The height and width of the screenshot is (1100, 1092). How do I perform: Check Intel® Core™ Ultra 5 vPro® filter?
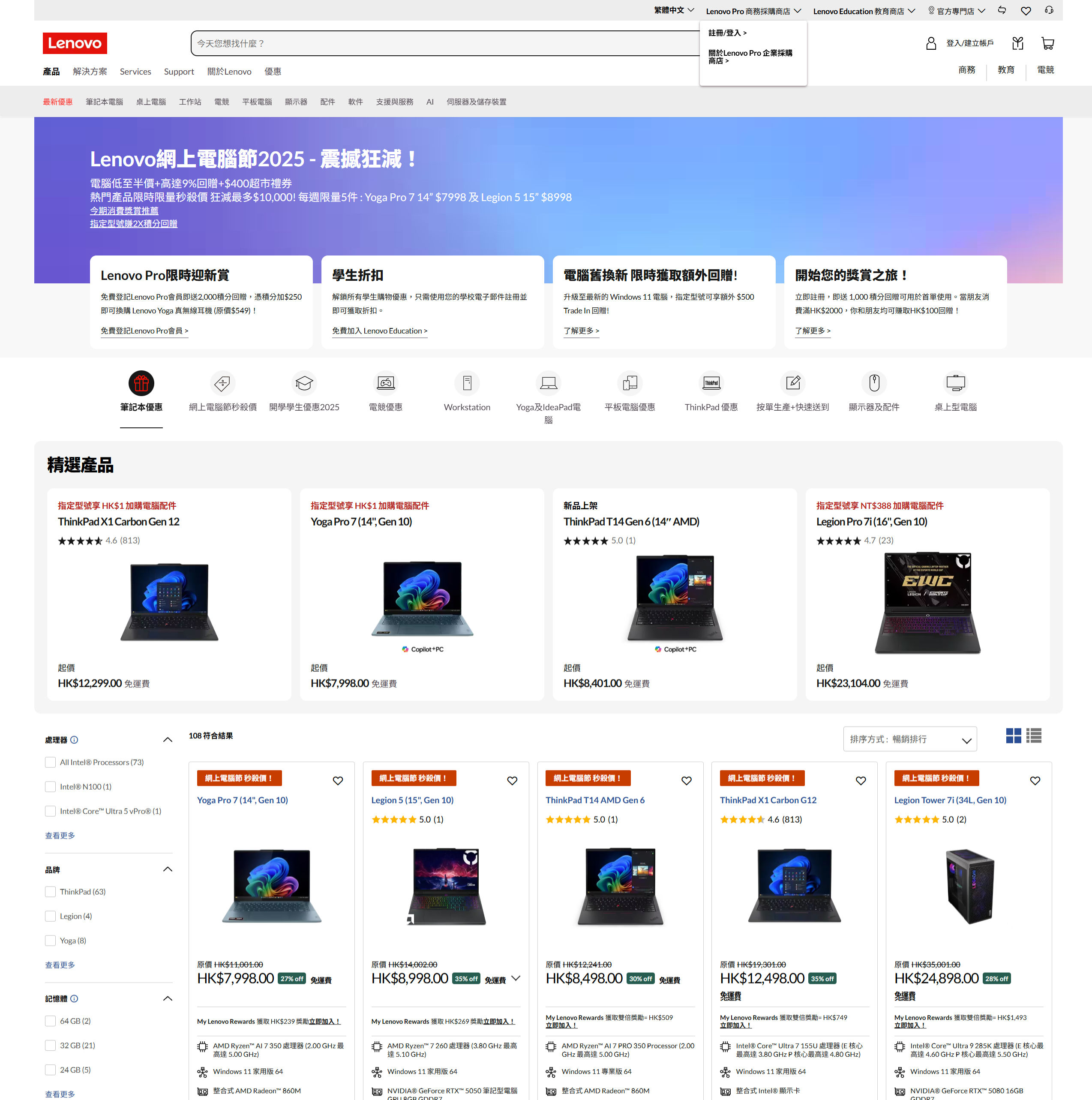pyautogui.click(x=50, y=811)
